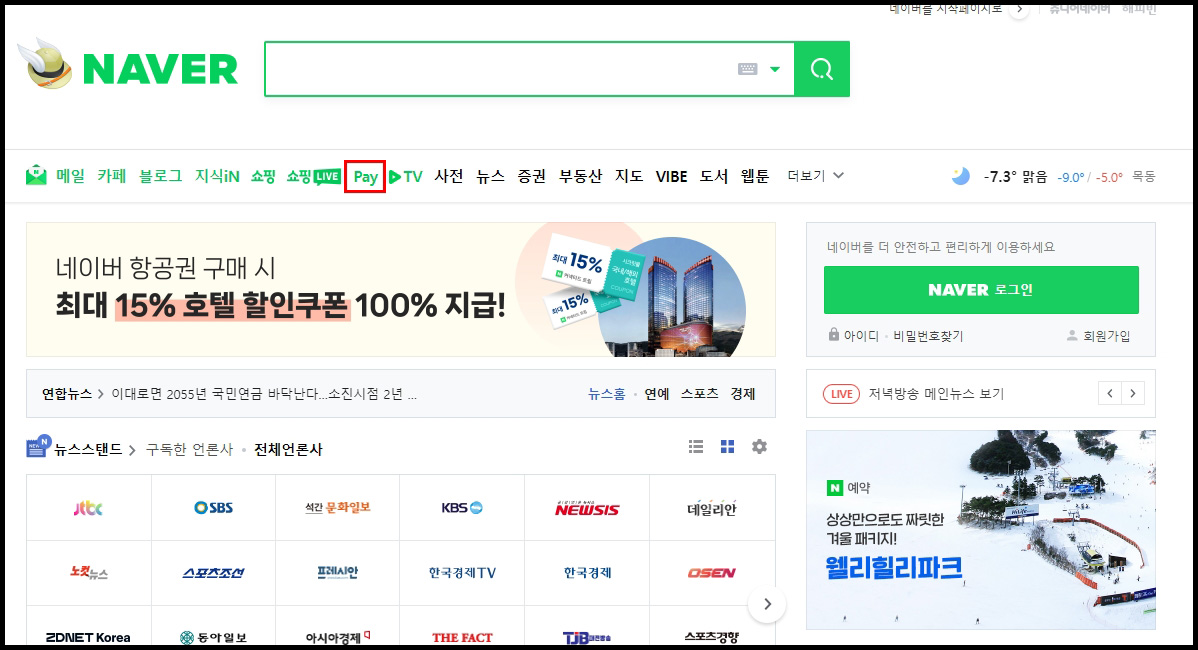Open 블로그 in the service menu
Screen dimensions: 1198x650
[x=160, y=176]
